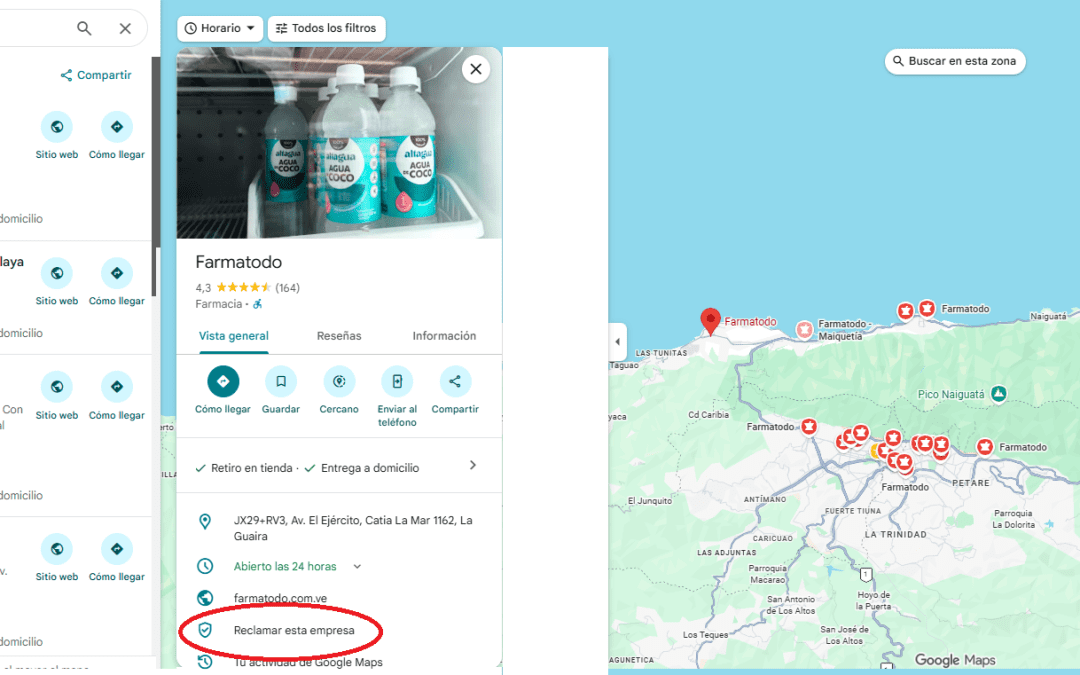Open Todos los filtros button
Screen dimensions: 1080x675
tap(326, 28)
